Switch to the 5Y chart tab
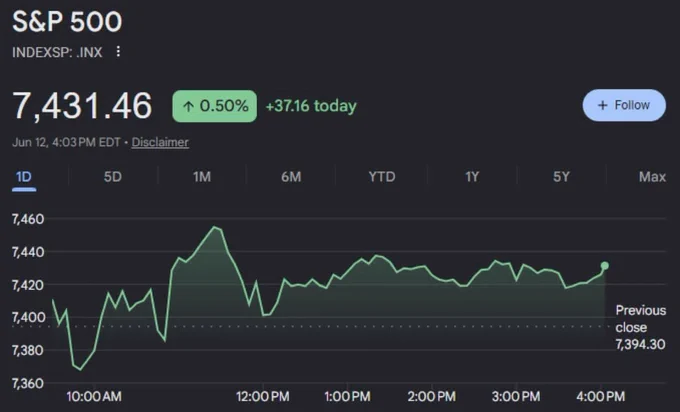This screenshot has height=412, width=680. point(561,177)
